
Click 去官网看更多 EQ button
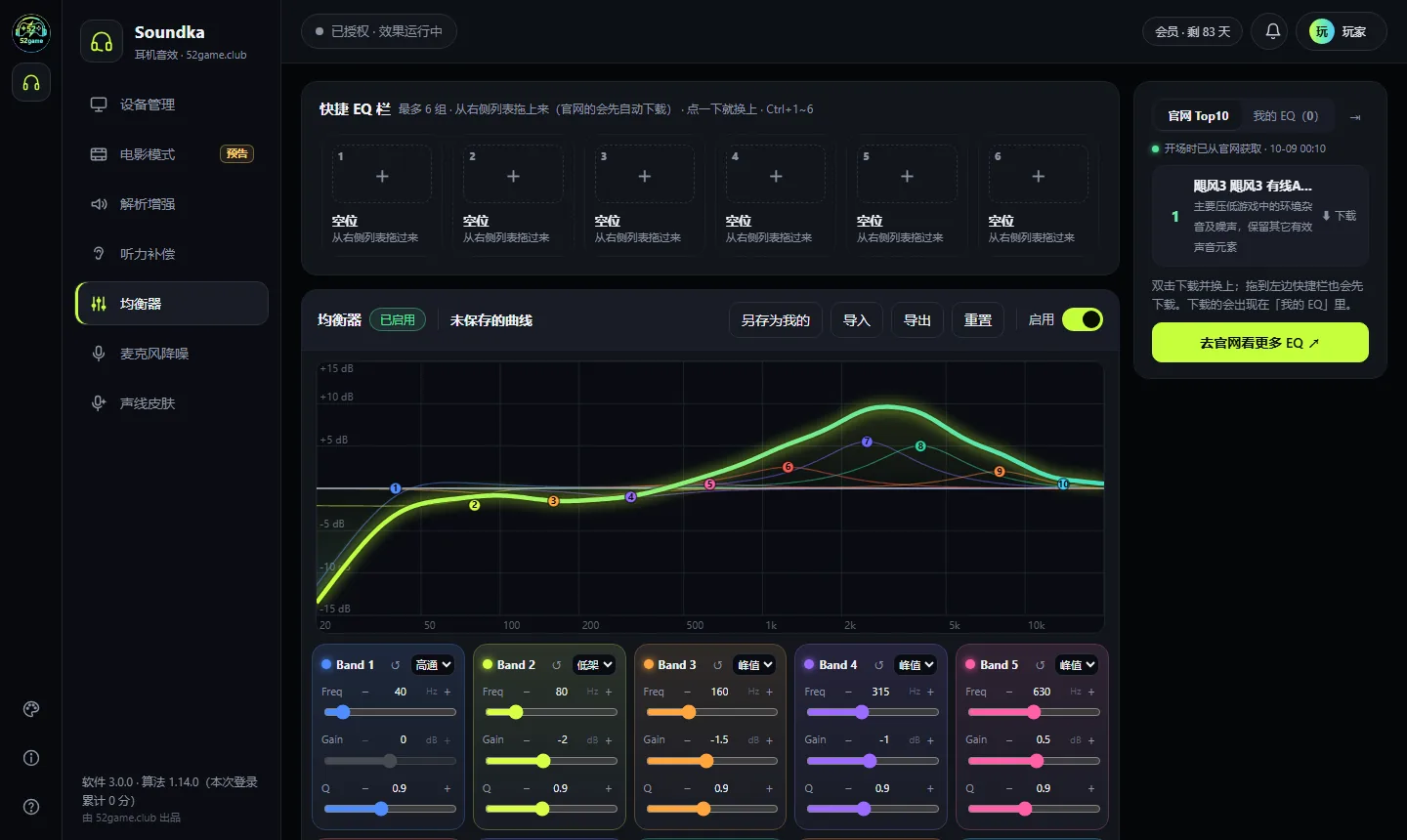[1260, 343]
